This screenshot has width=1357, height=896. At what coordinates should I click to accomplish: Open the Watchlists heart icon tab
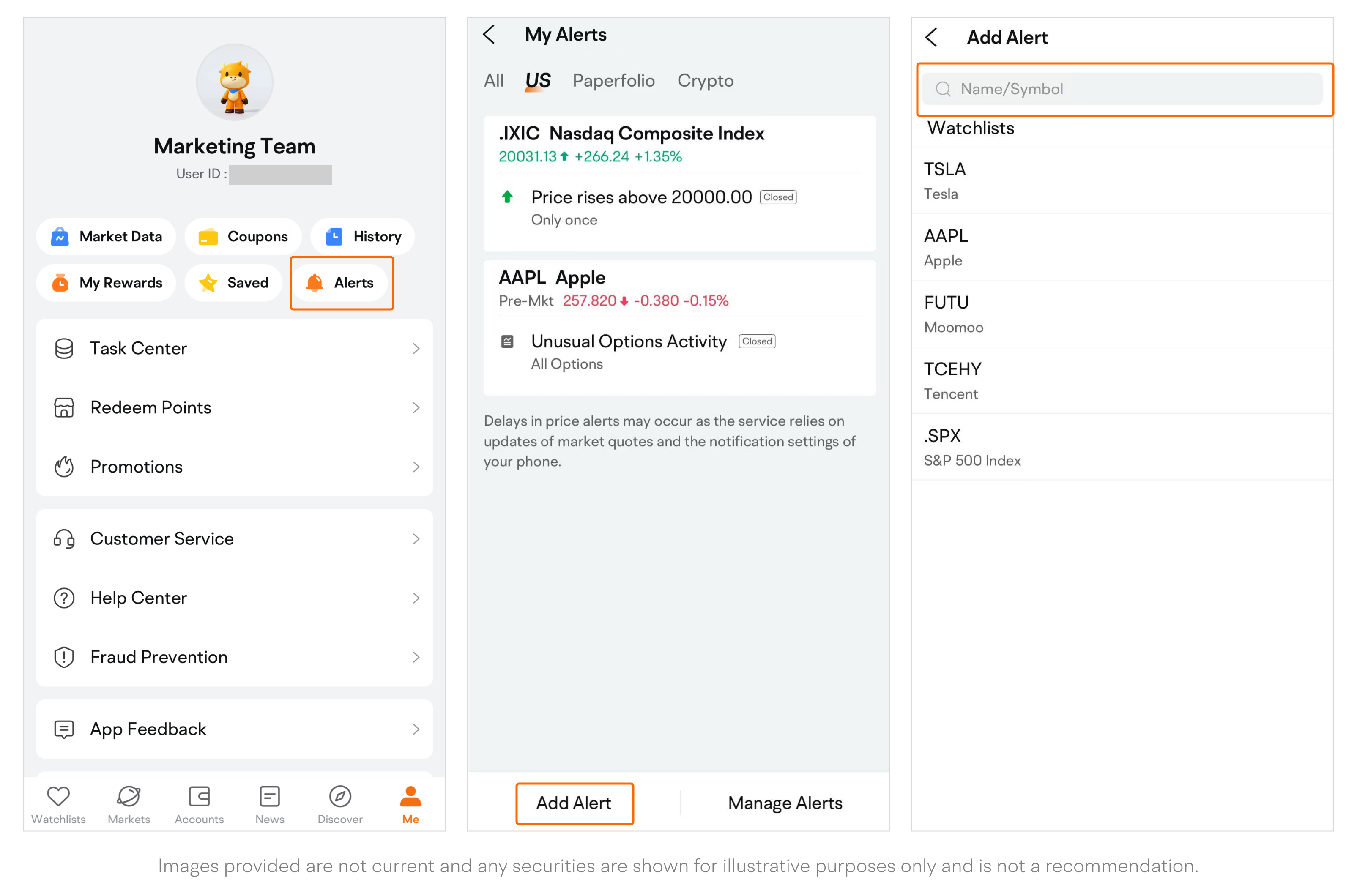[58, 797]
